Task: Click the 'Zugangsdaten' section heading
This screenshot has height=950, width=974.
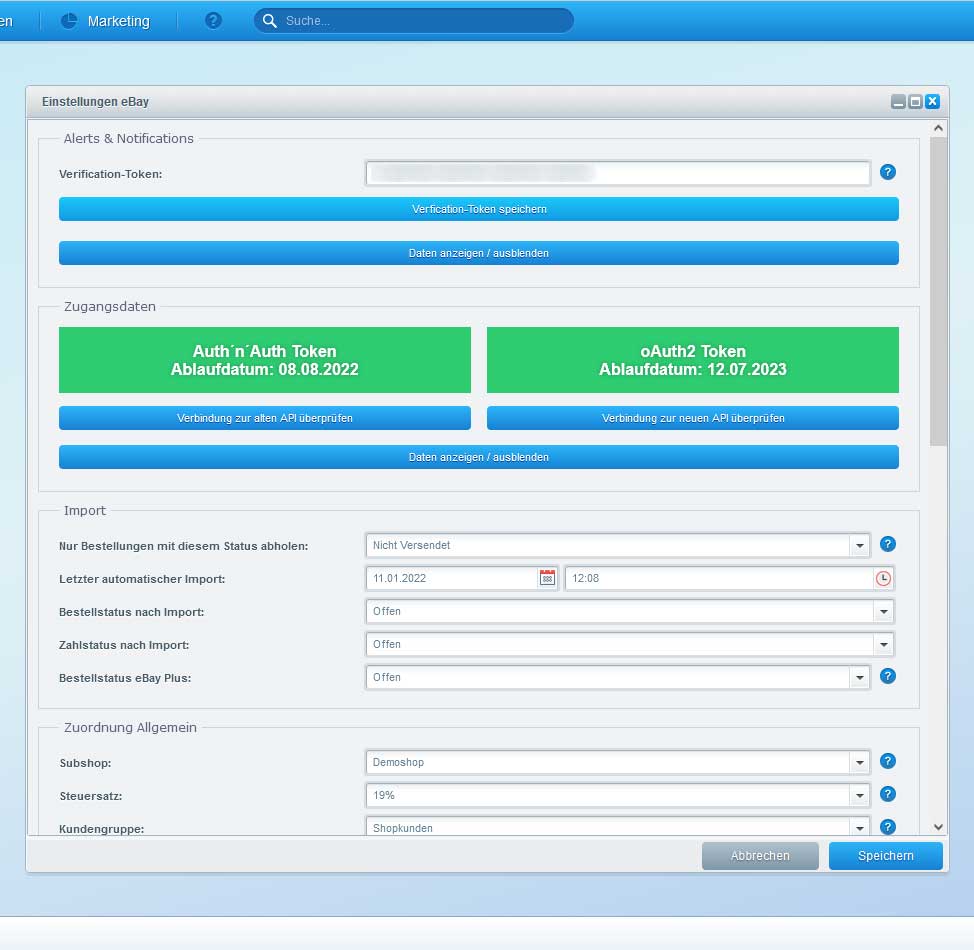Action: (110, 306)
